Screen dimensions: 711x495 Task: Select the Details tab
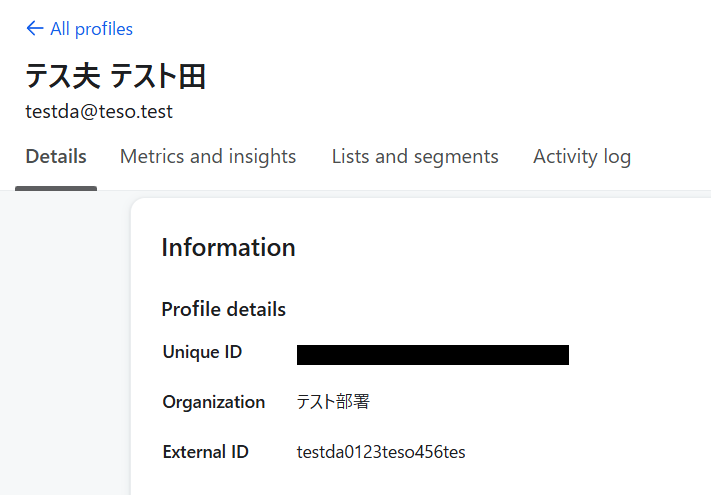pyautogui.click(x=56, y=157)
